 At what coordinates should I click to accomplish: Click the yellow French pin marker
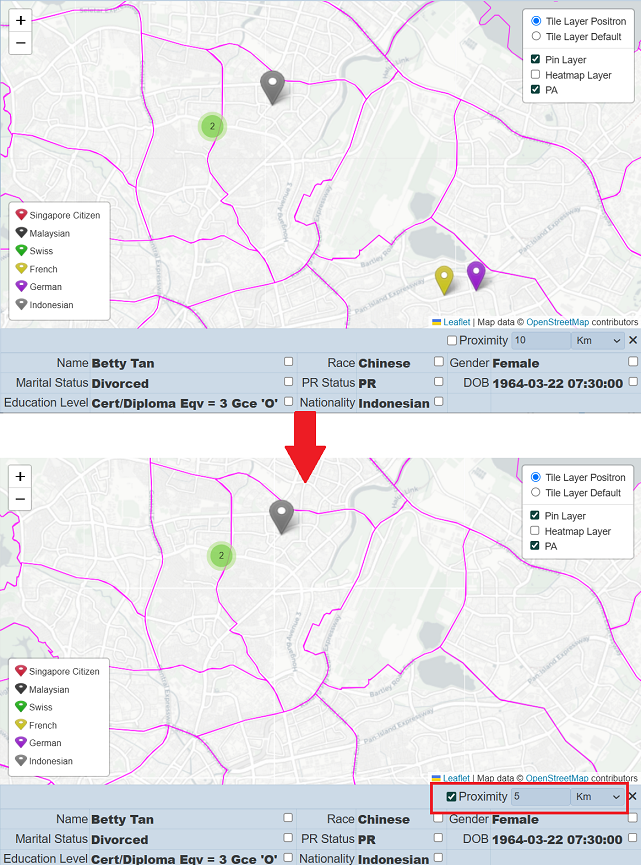[444, 280]
